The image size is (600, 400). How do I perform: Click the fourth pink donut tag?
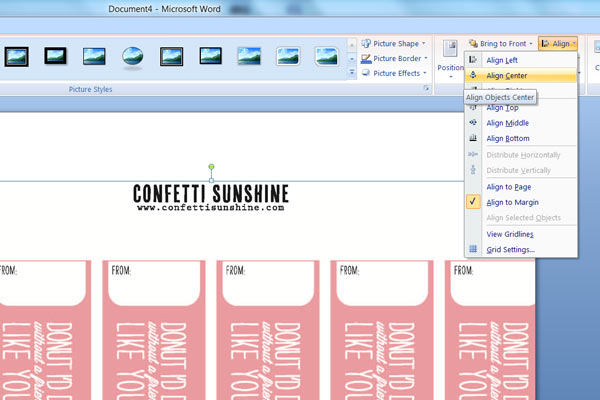pos(382,330)
